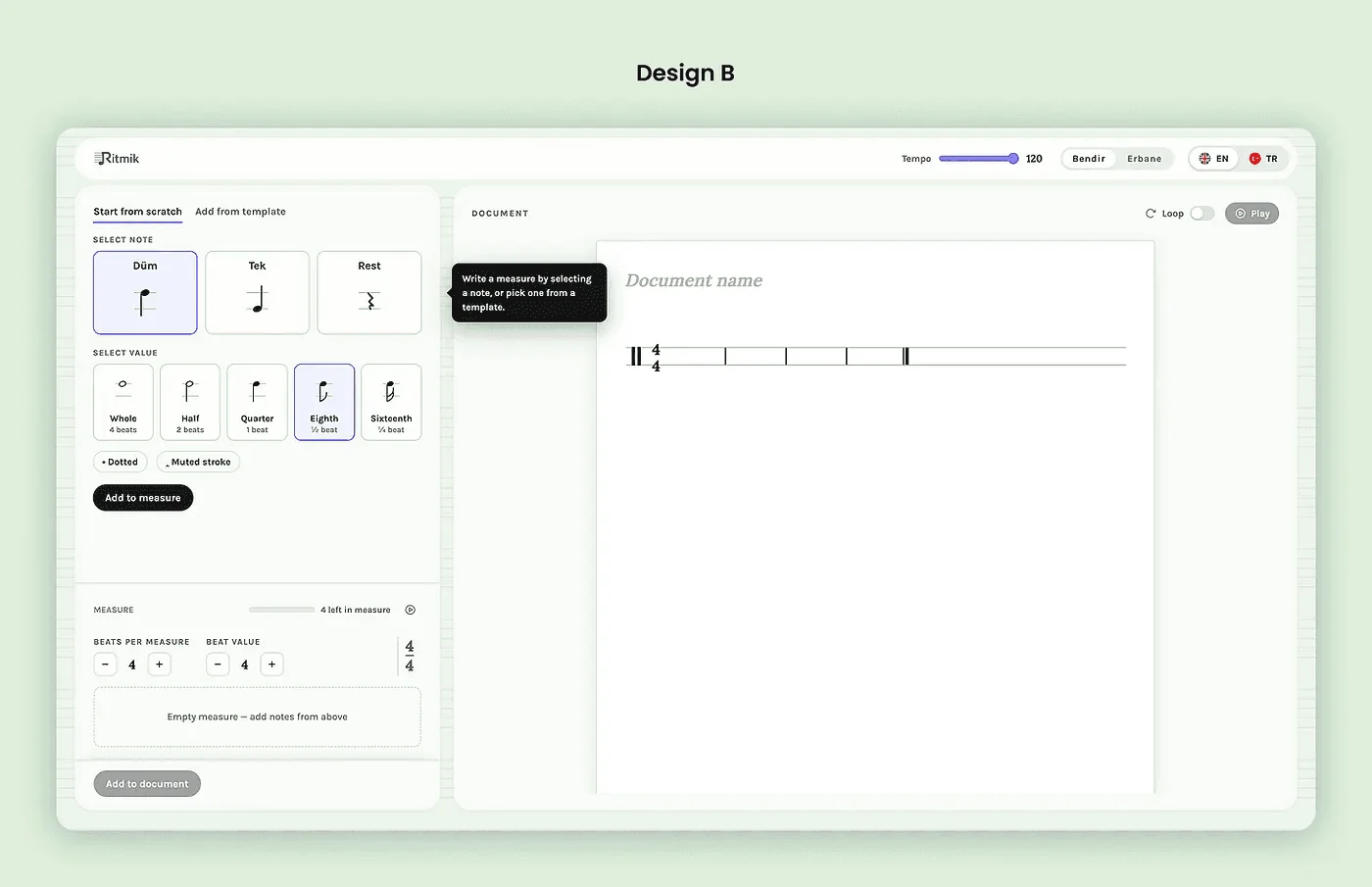
Task: Click the loop arrow icon
Action: tap(1151, 213)
